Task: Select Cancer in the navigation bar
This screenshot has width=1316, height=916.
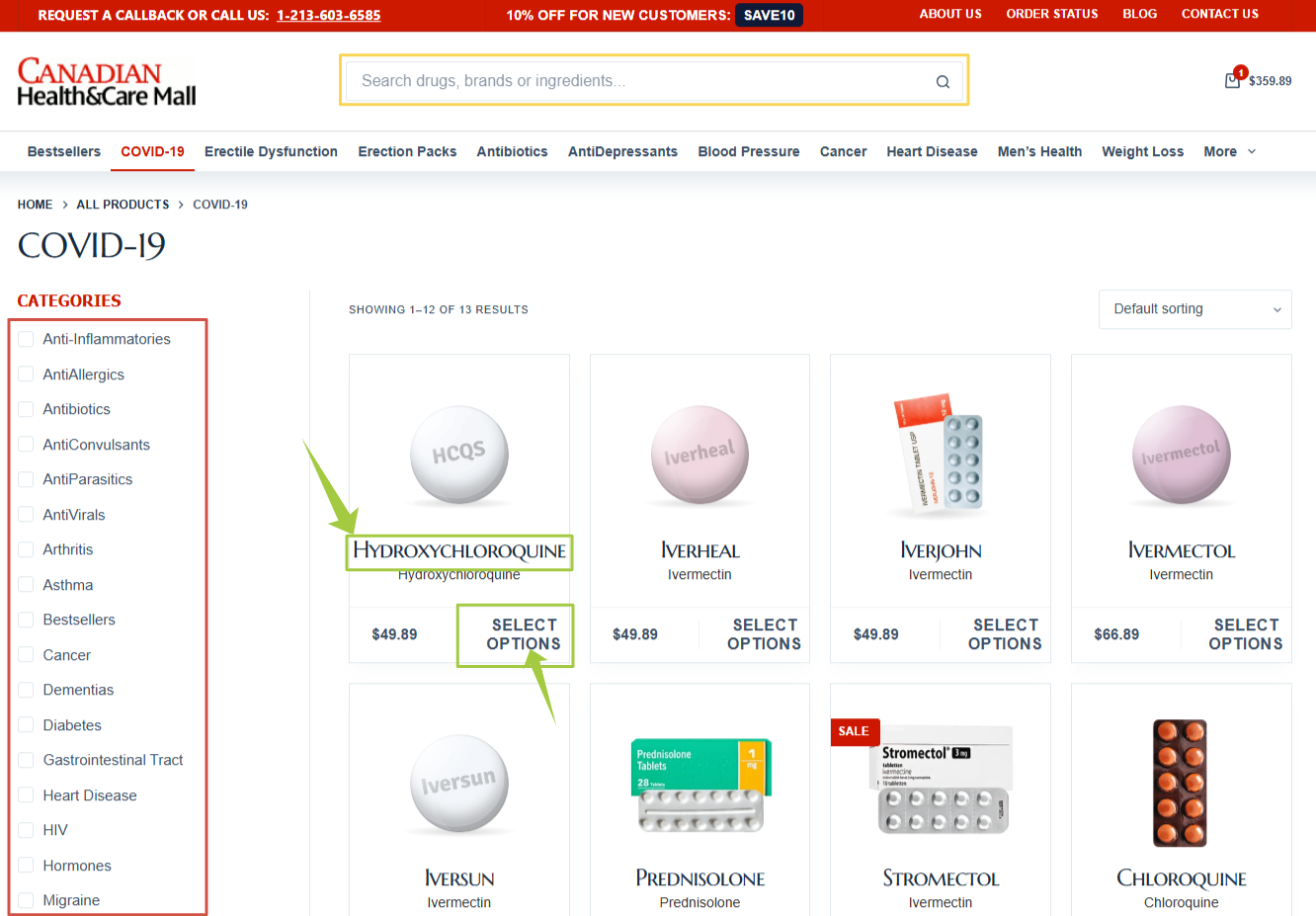Action: pos(843,151)
